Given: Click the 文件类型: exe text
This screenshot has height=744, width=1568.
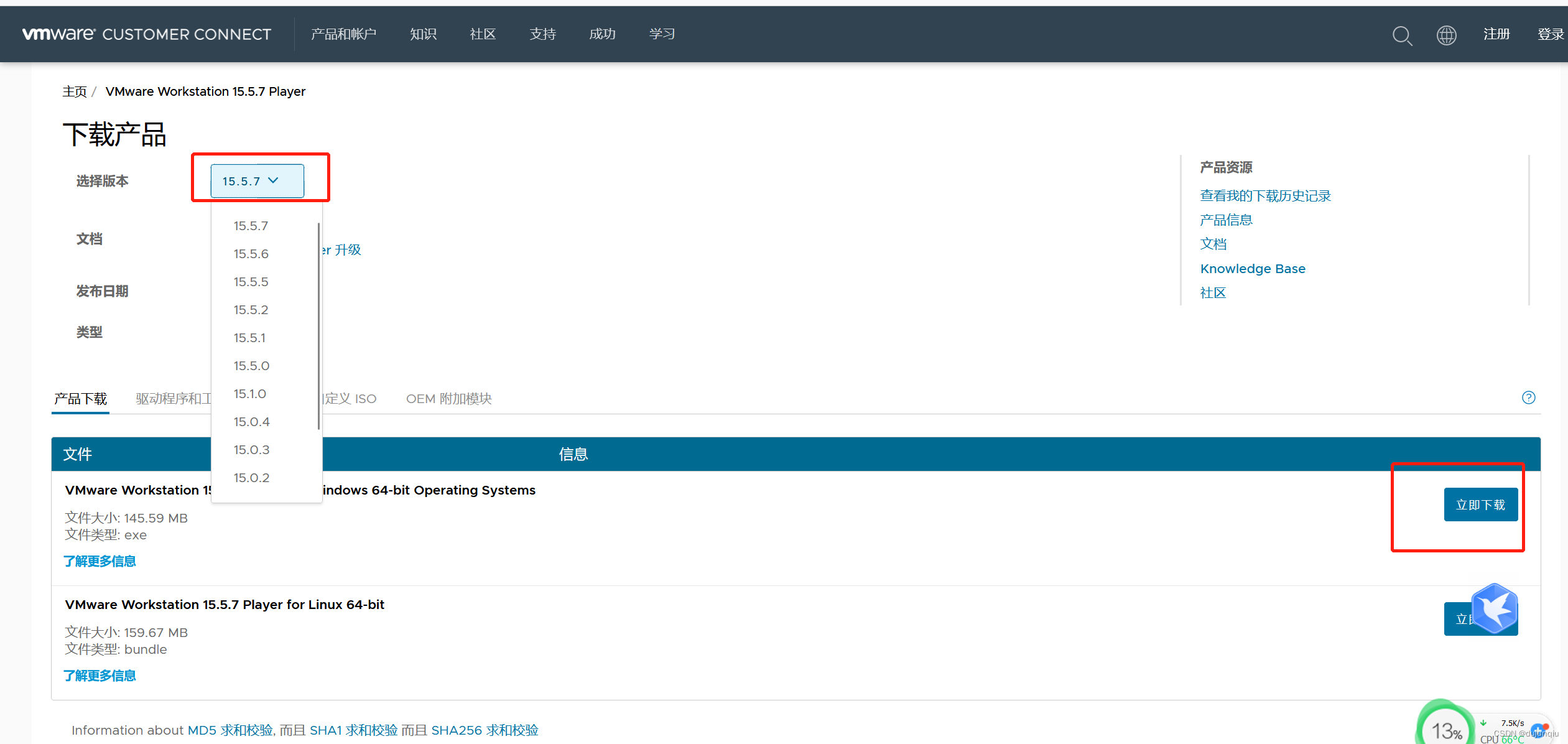Looking at the screenshot, I should (x=106, y=535).
